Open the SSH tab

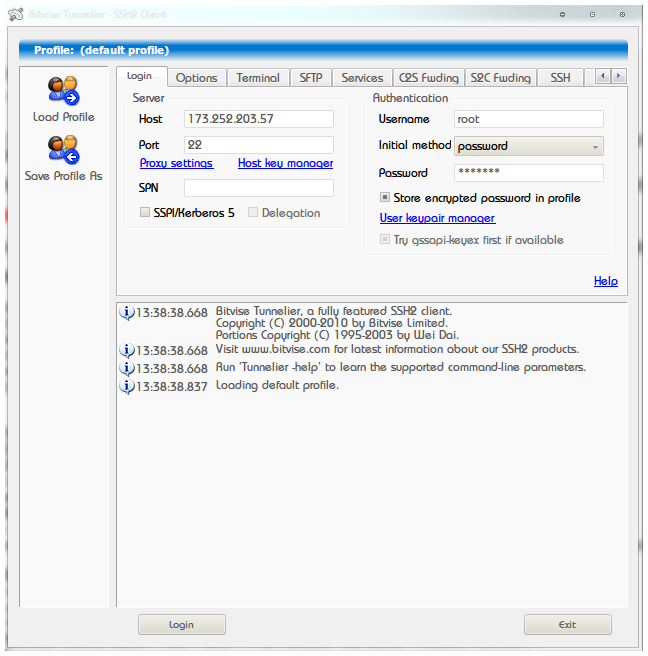561,78
